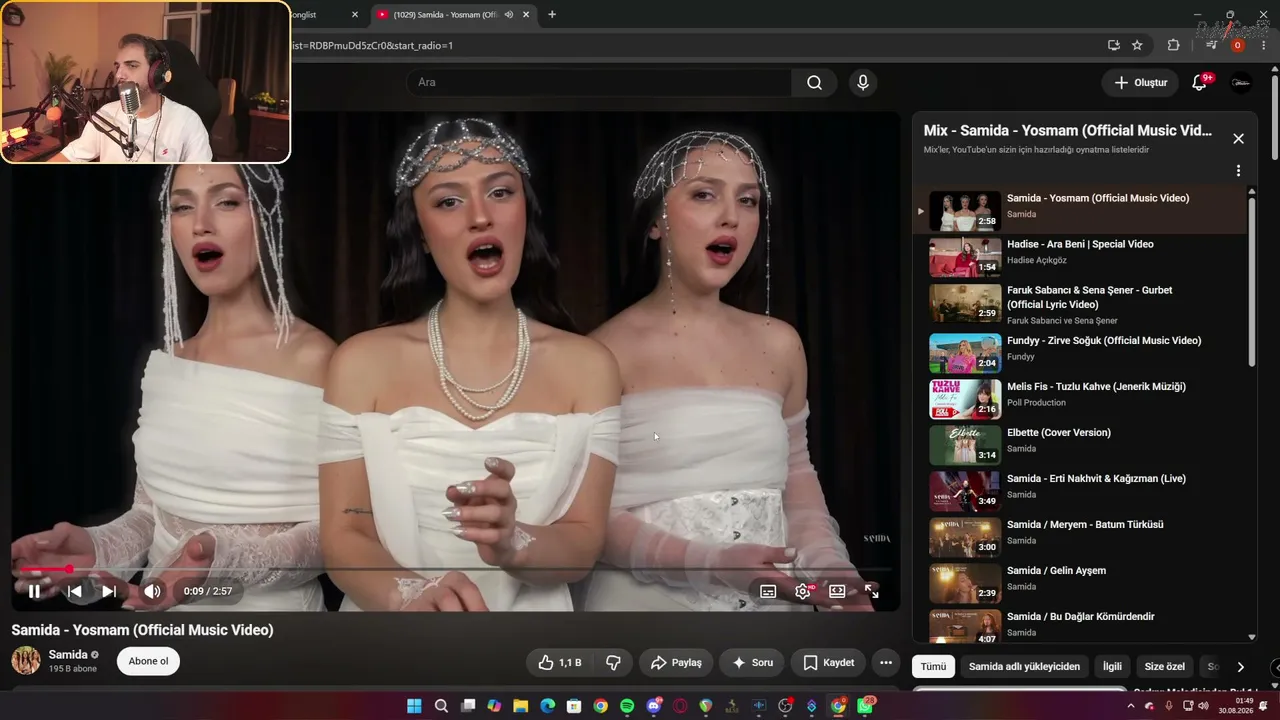
Task: Play Fundyy - Zirve Soğuk from the playlist
Action: (1082, 353)
